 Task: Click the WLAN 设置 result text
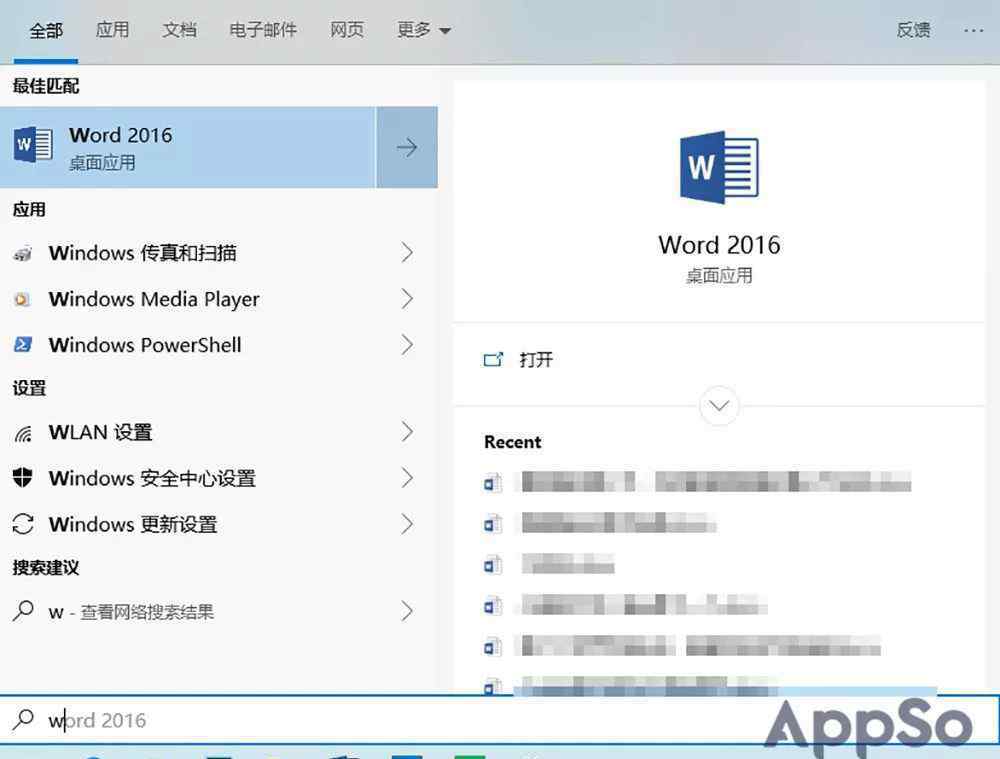click(x=100, y=432)
